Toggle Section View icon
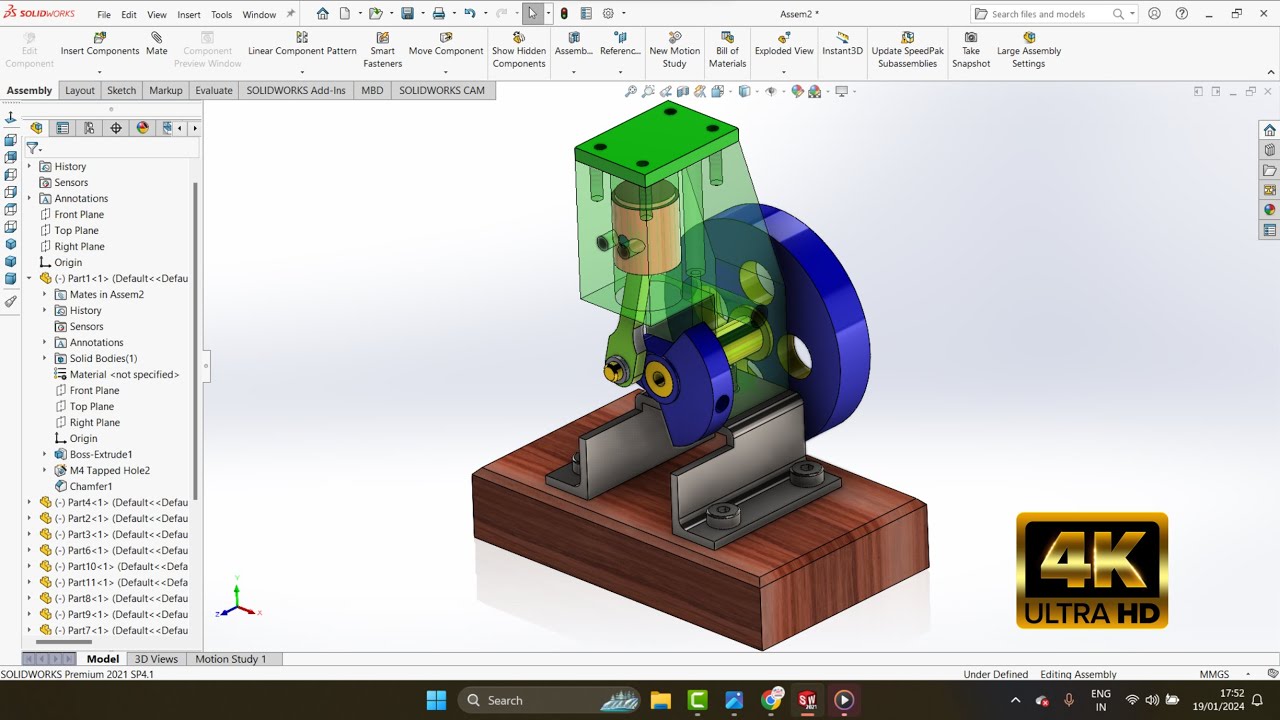Image resolution: width=1280 pixels, height=720 pixels. 682,91
